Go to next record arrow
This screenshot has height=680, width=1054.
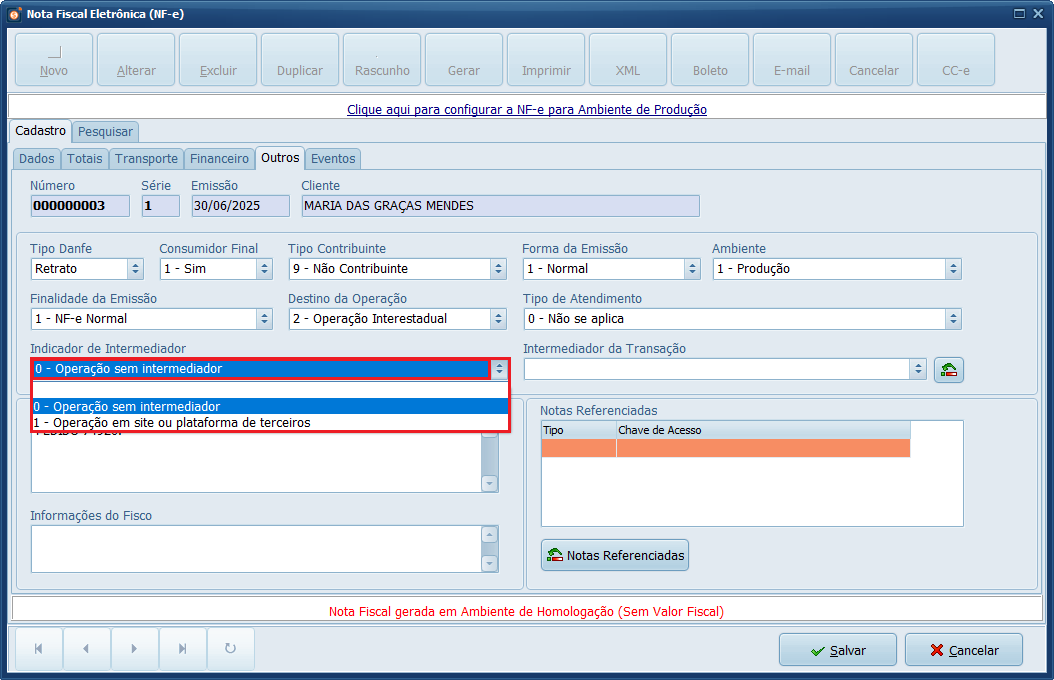coord(134,649)
